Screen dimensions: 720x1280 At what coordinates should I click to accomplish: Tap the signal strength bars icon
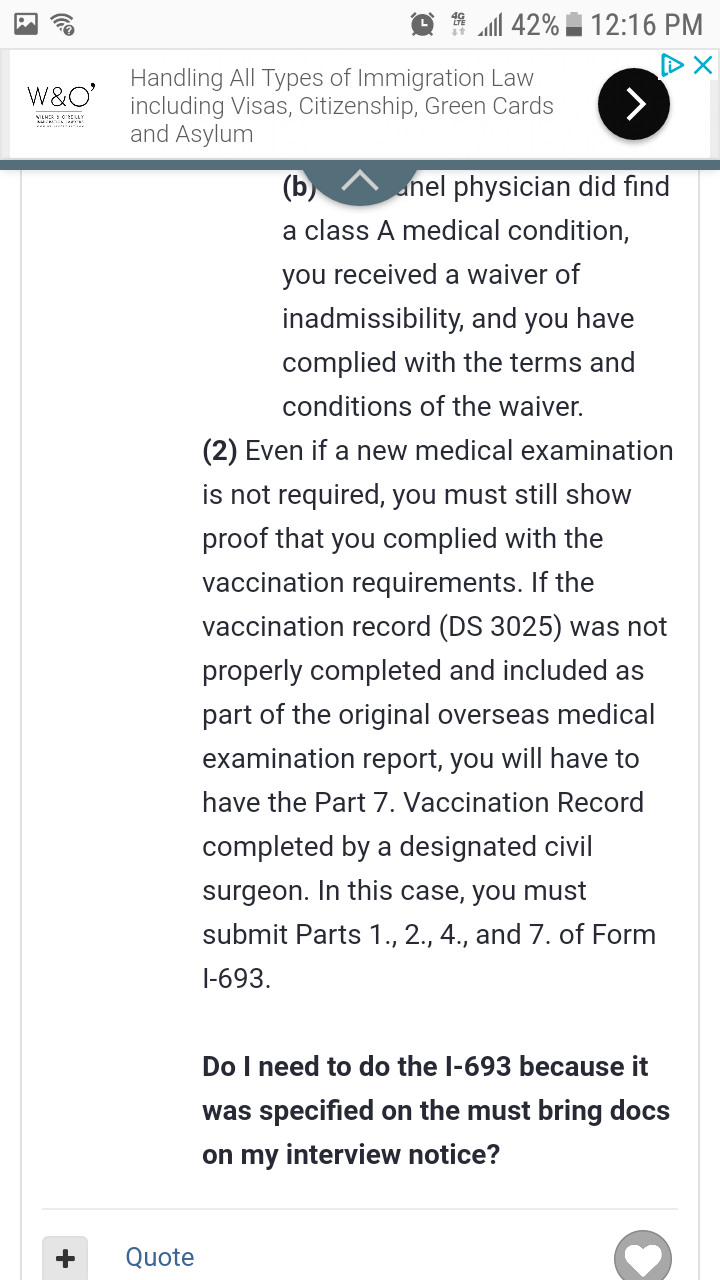(x=490, y=25)
